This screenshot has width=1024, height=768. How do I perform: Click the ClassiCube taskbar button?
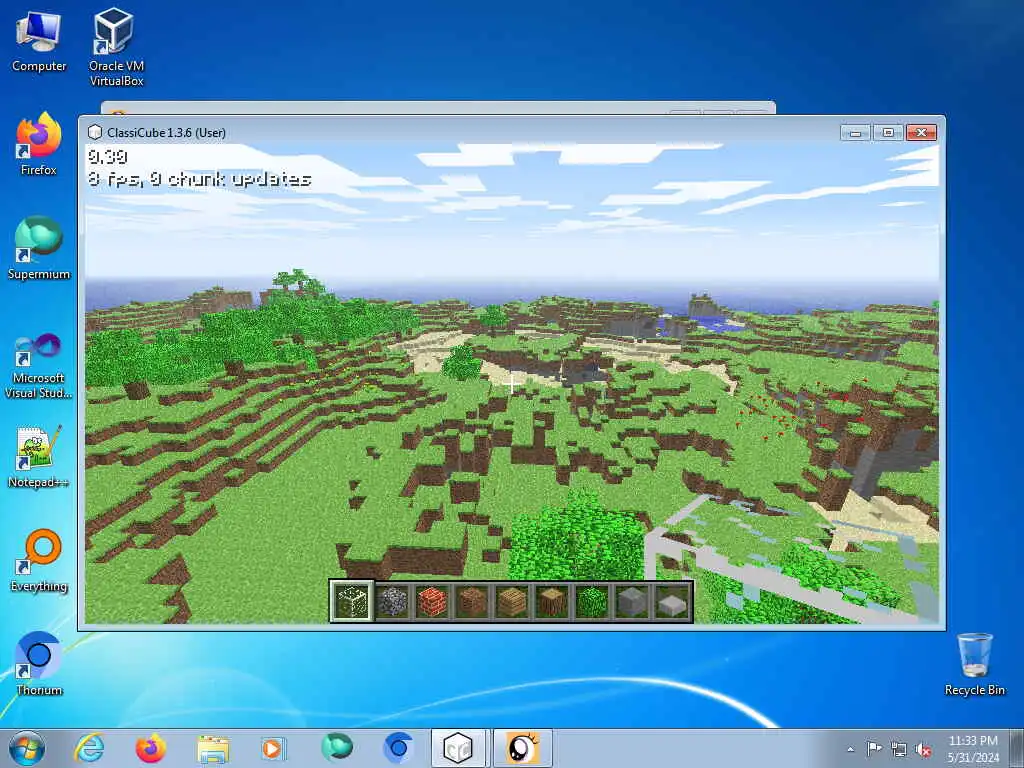coord(459,748)
